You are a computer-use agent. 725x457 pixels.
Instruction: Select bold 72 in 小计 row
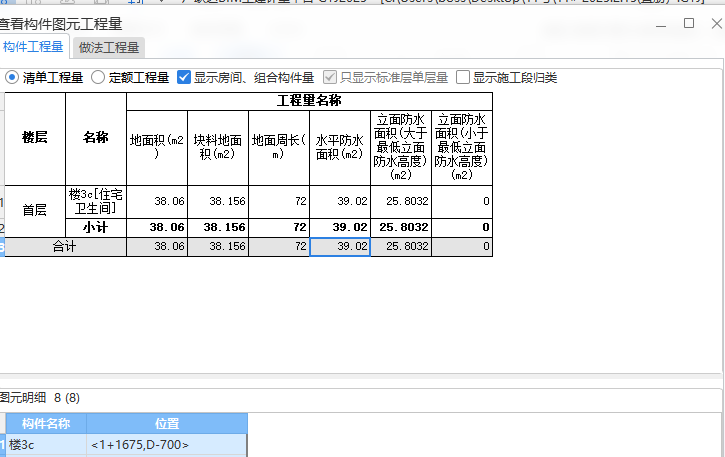(x=279, y=228)
